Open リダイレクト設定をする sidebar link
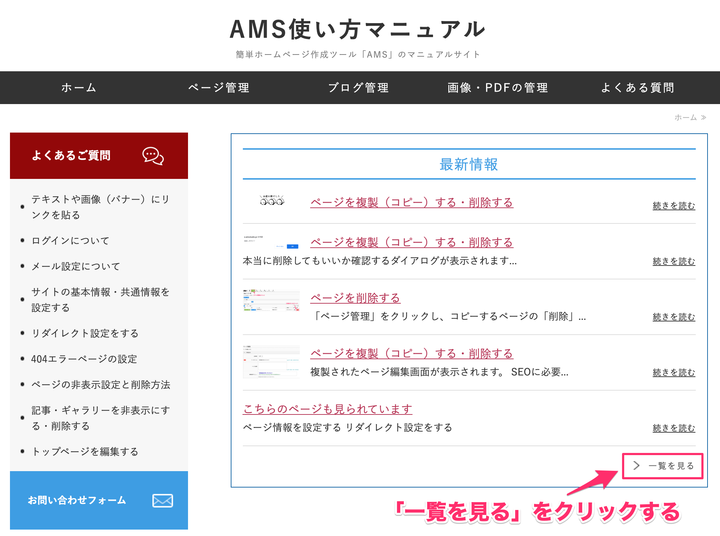 coord(85,333)
